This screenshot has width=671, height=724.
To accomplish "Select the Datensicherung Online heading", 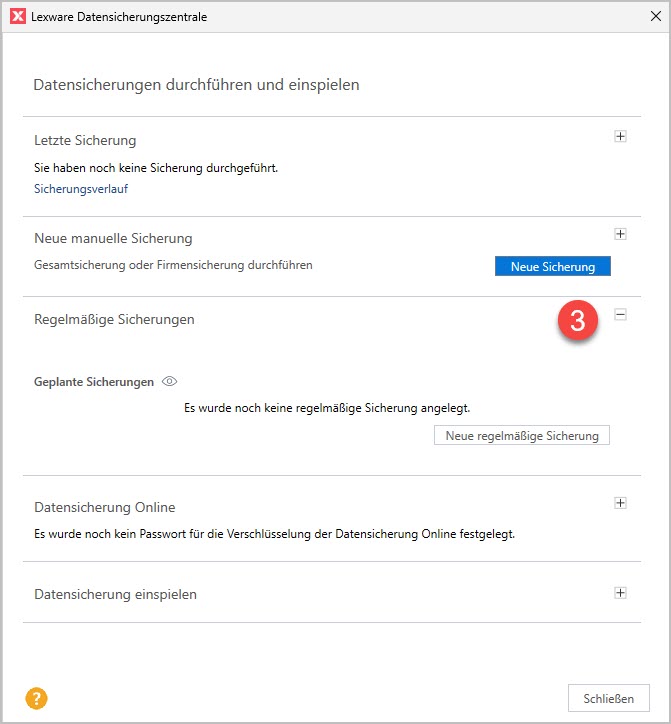I will pyautogui.click(x=104, y=507).
